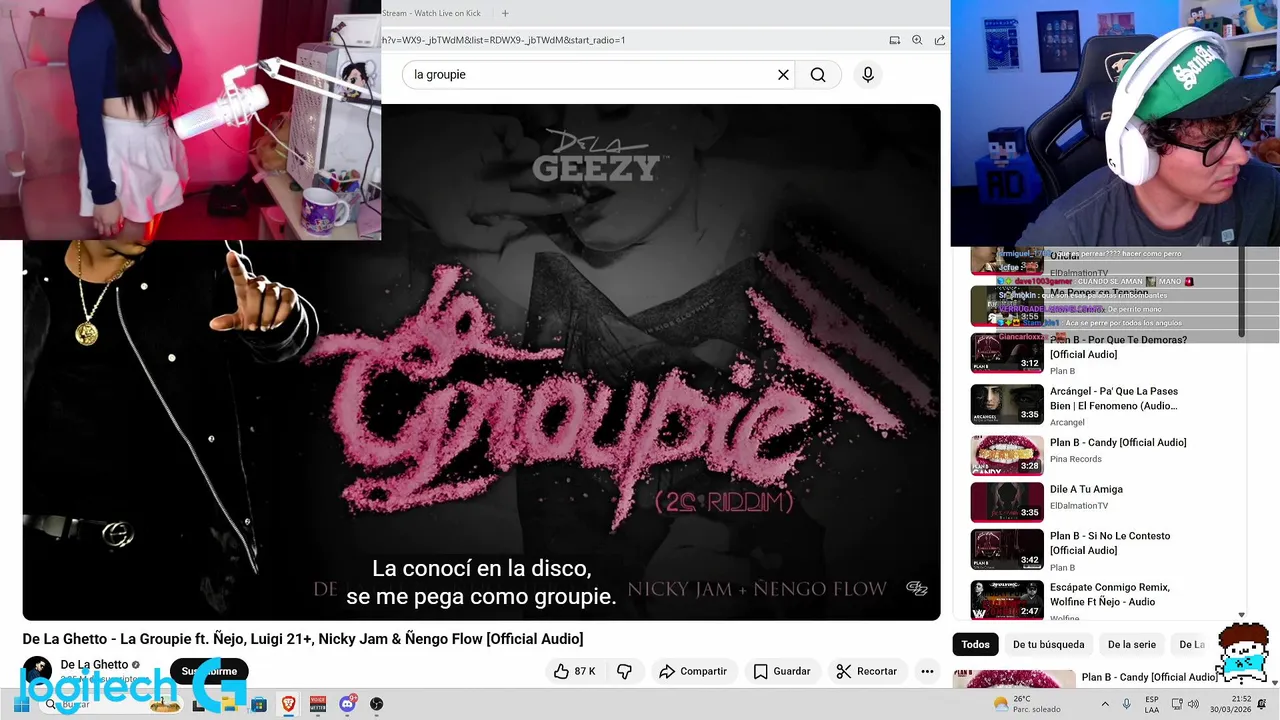Open Escápate Conmigo Remix thumbnail
The image size is (1280, 720).
[x=1007, y=600]
